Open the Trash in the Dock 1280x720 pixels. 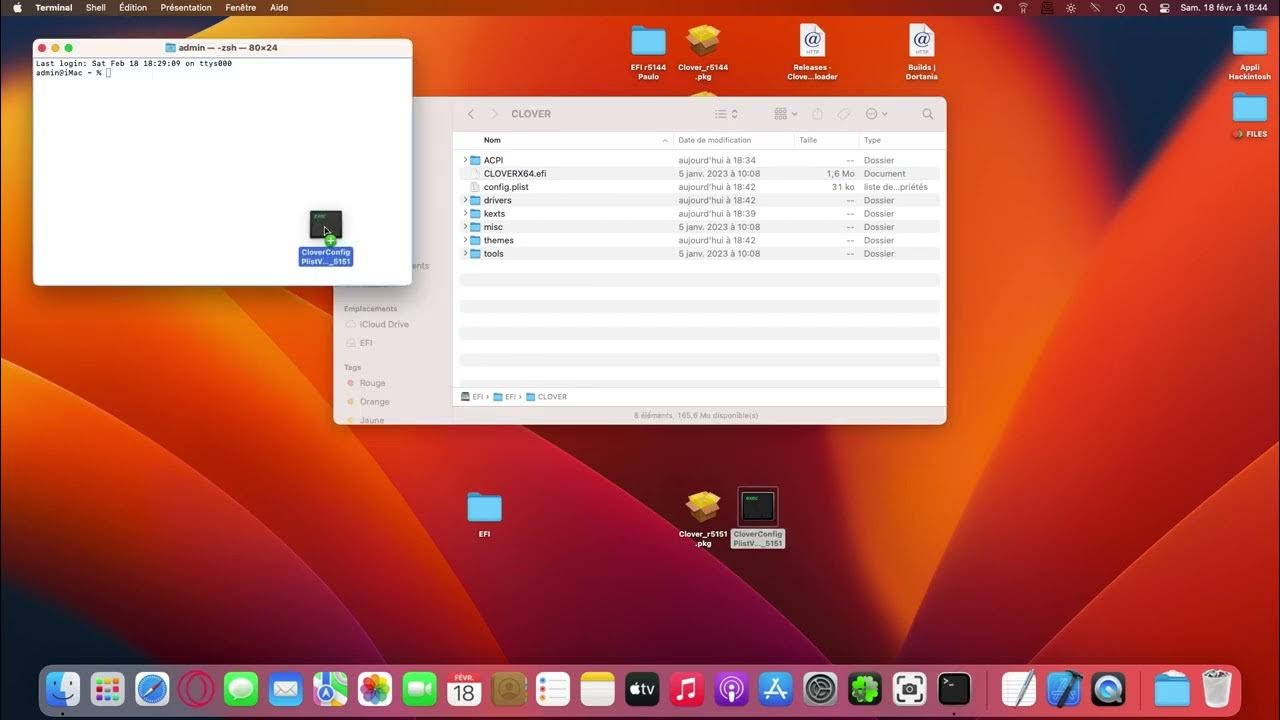click(1217, 688)
